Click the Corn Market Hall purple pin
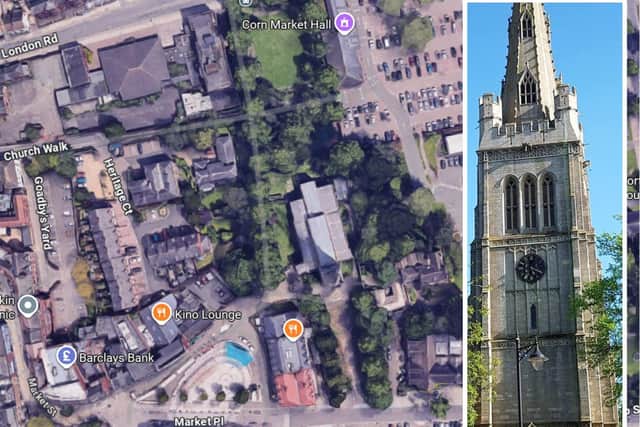 (x=344, y=23)
